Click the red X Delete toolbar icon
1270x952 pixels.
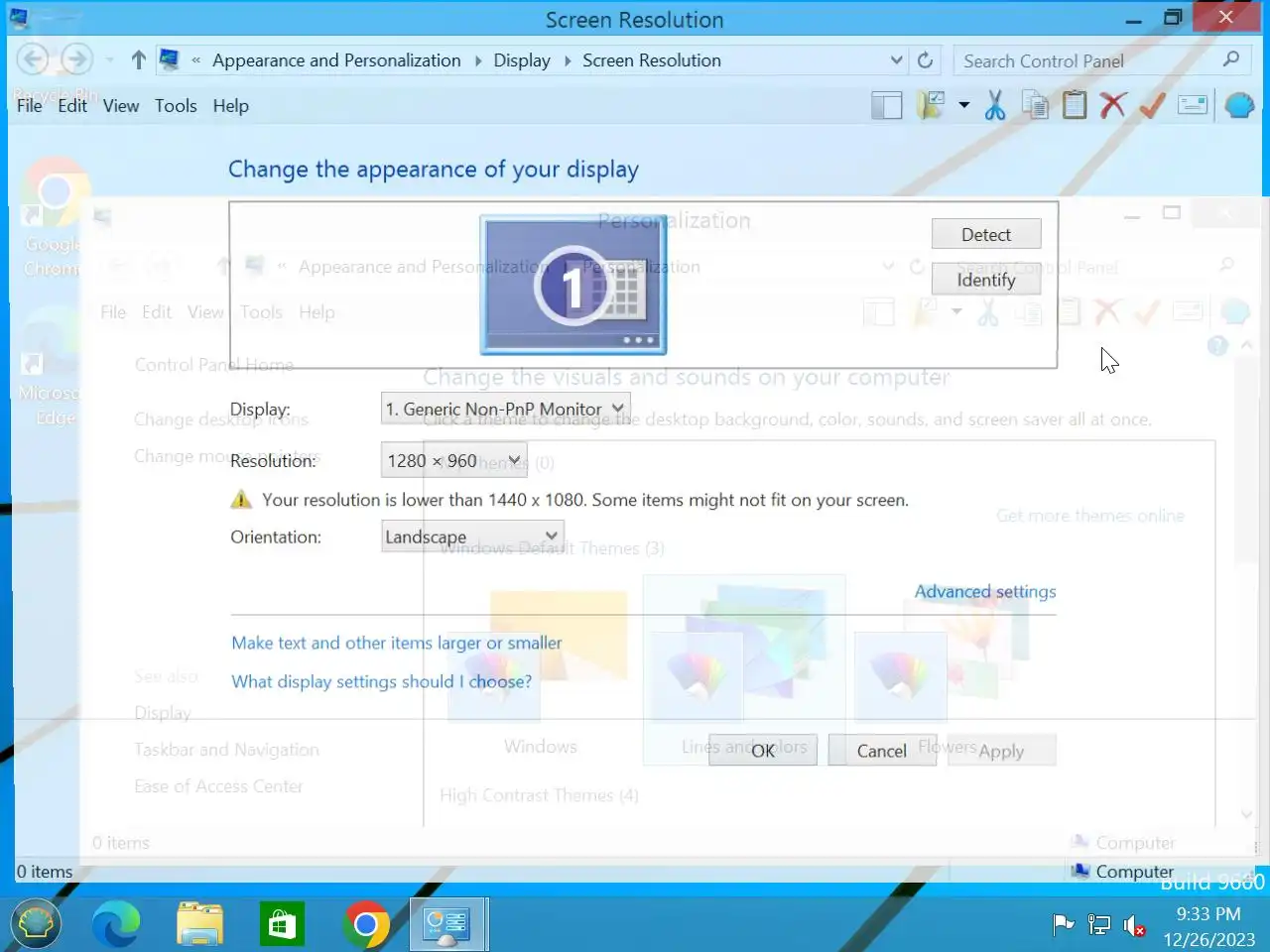coord(1113,105)
